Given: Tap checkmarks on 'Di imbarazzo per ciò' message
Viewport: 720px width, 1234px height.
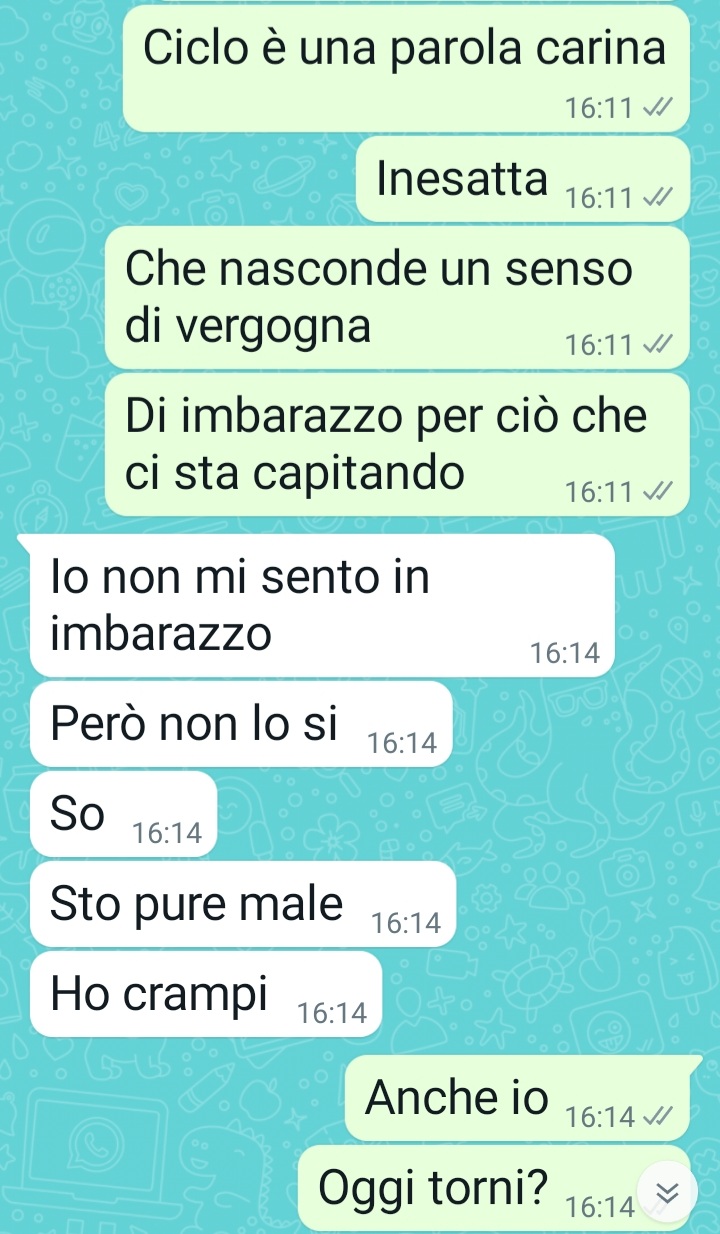Looking at the screenshot, I should (x=656, y=491).
